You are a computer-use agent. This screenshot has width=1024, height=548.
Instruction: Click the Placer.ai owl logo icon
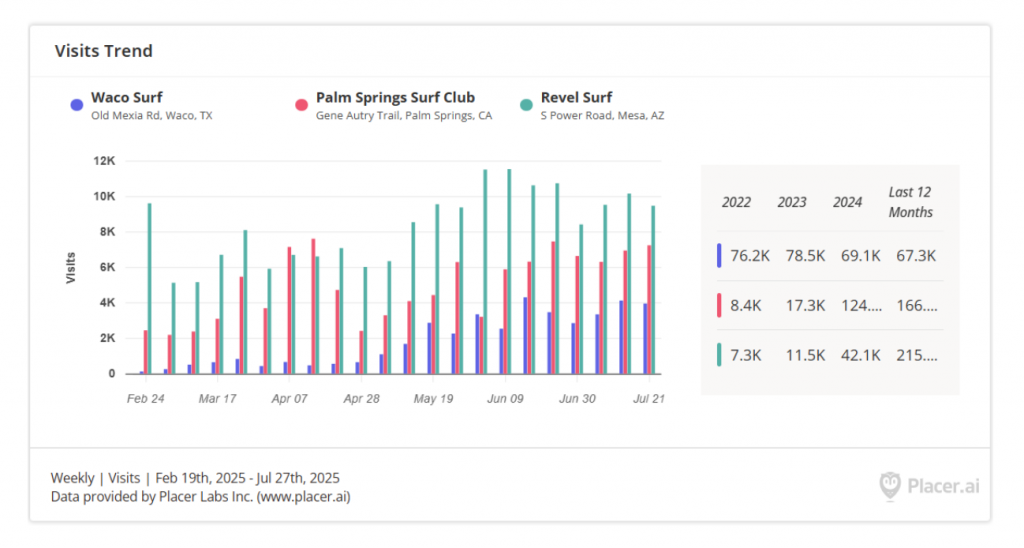tap(890, 486)
